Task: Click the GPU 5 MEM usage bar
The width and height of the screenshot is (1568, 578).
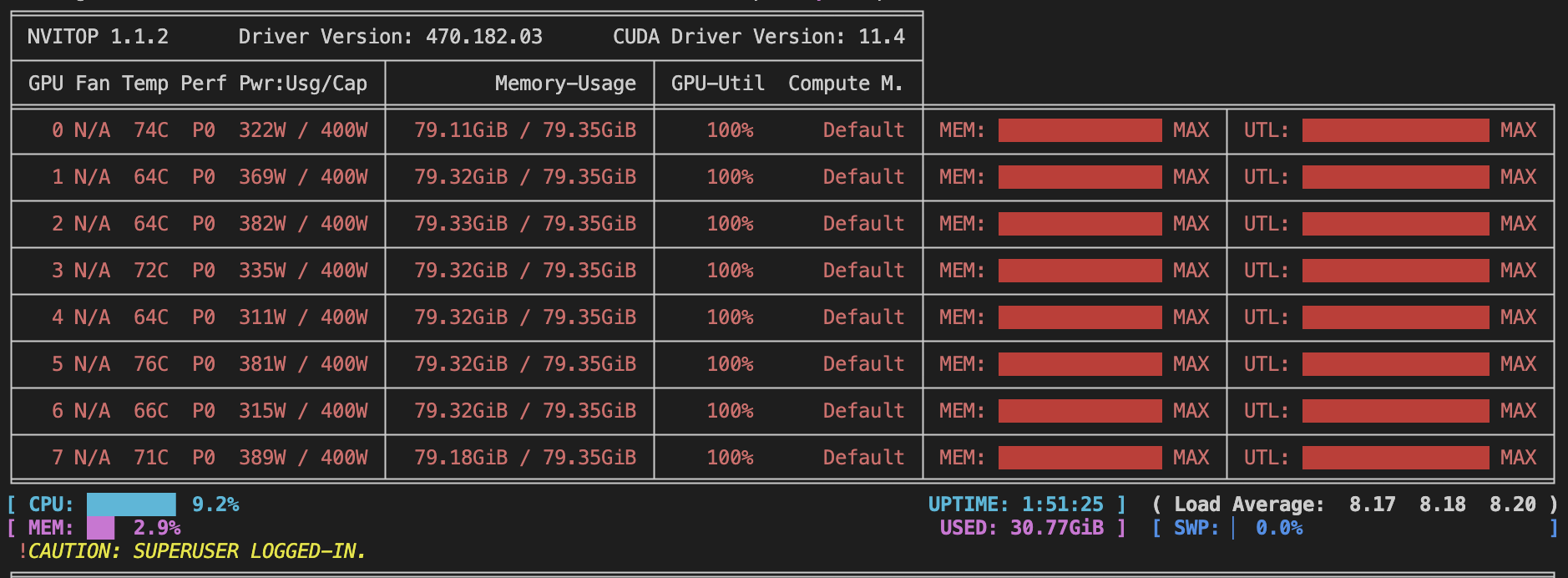Action: (1080, 364)
